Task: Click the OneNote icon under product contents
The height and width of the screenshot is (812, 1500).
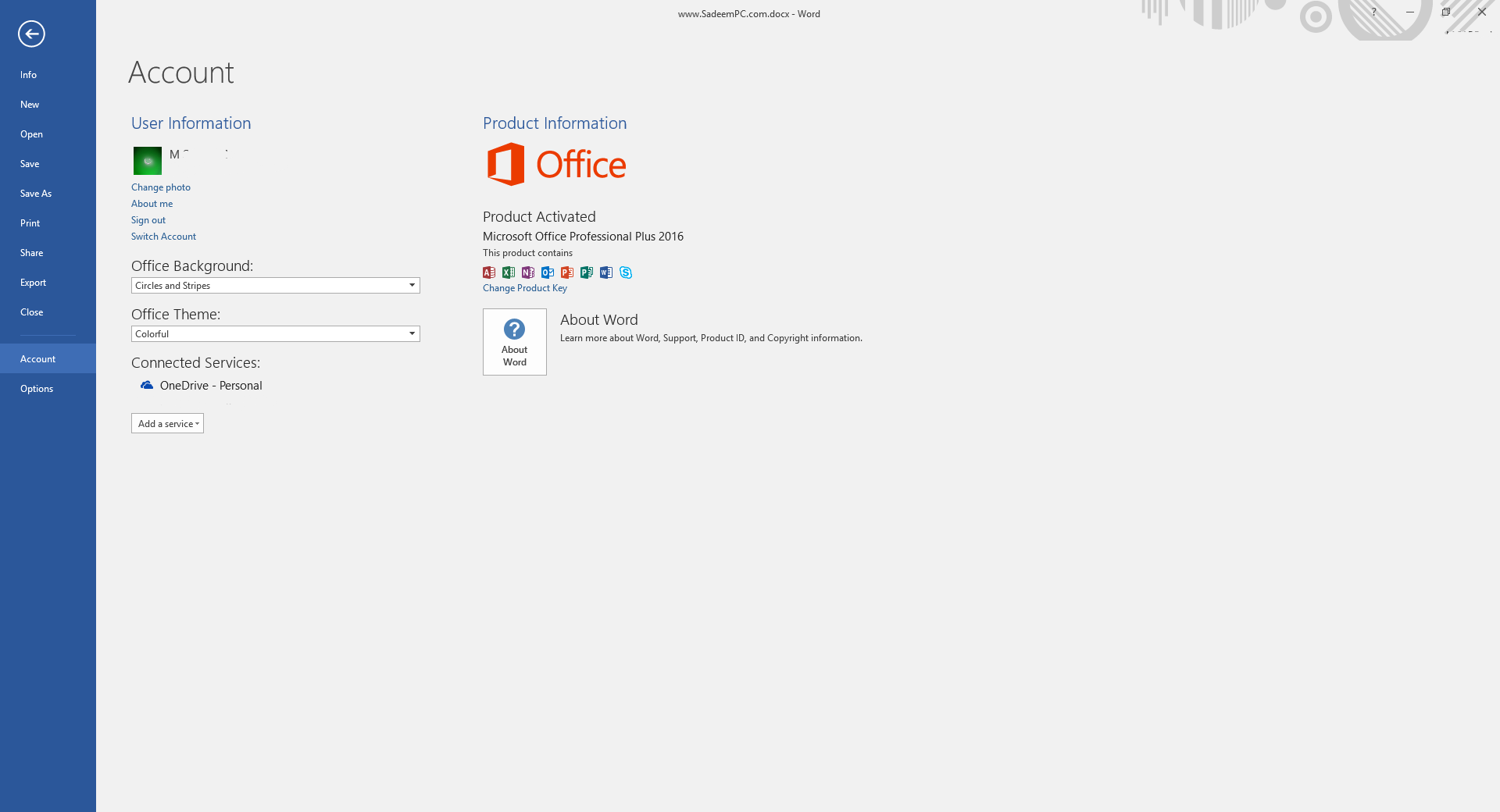Action: tap(528, 272)
